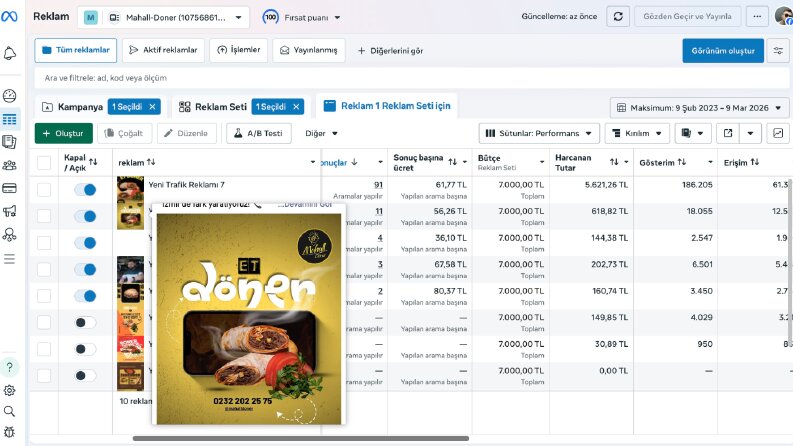
Task: Open advertising megaphone icon in sidebar
Action: (x=10, y=211)
